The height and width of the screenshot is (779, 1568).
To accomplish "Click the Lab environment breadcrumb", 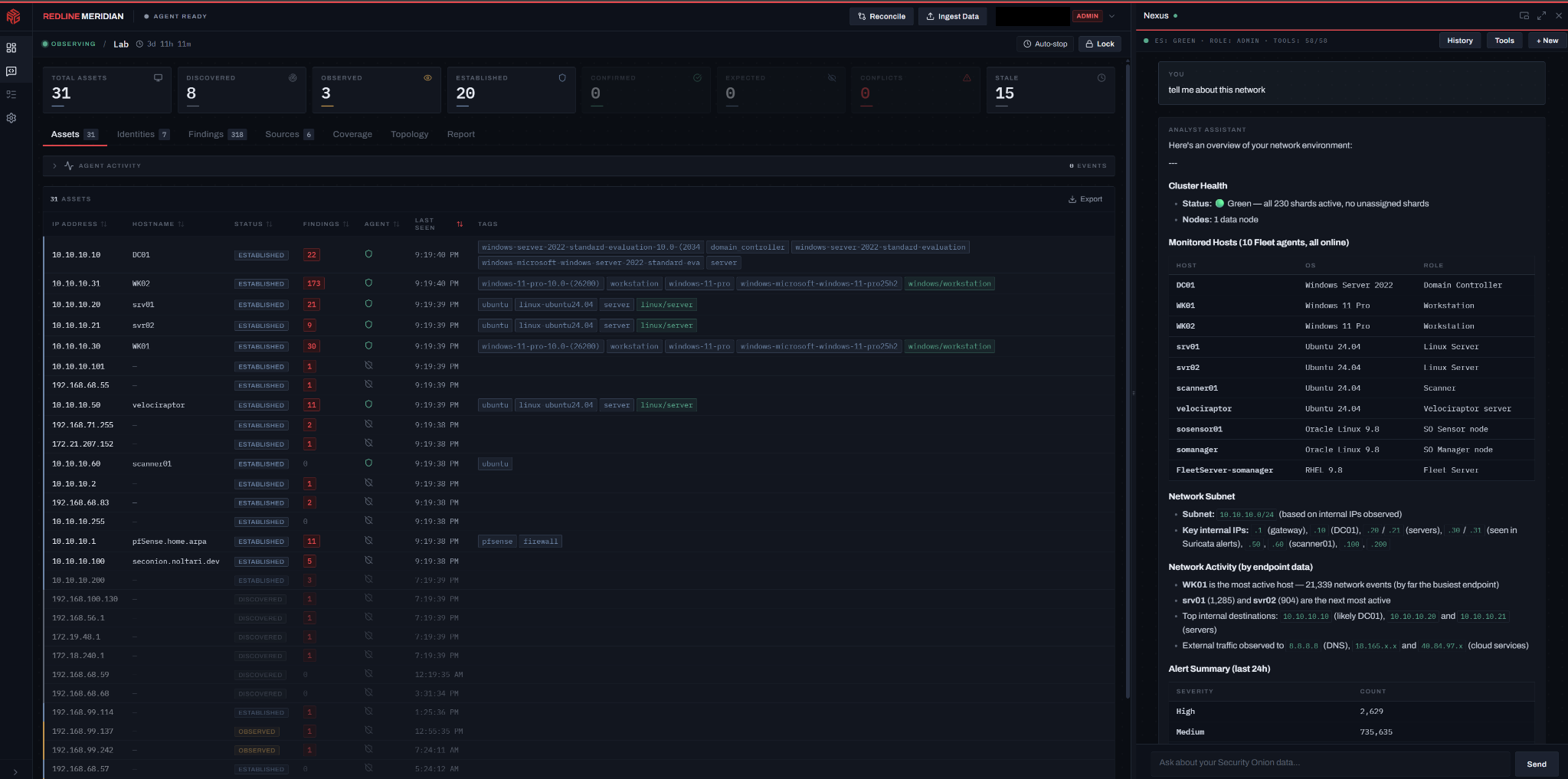I will coord(121,44).
